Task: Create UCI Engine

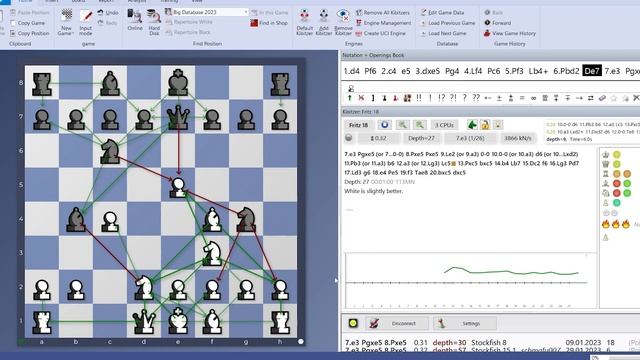Action: coord(380,33)
